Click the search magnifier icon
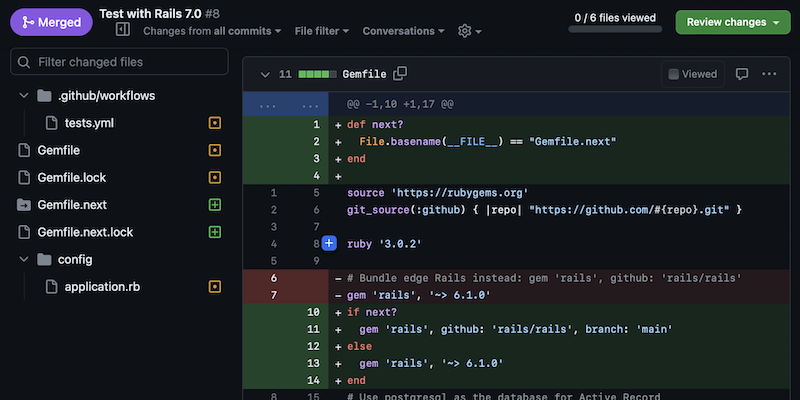 point(24,62)
